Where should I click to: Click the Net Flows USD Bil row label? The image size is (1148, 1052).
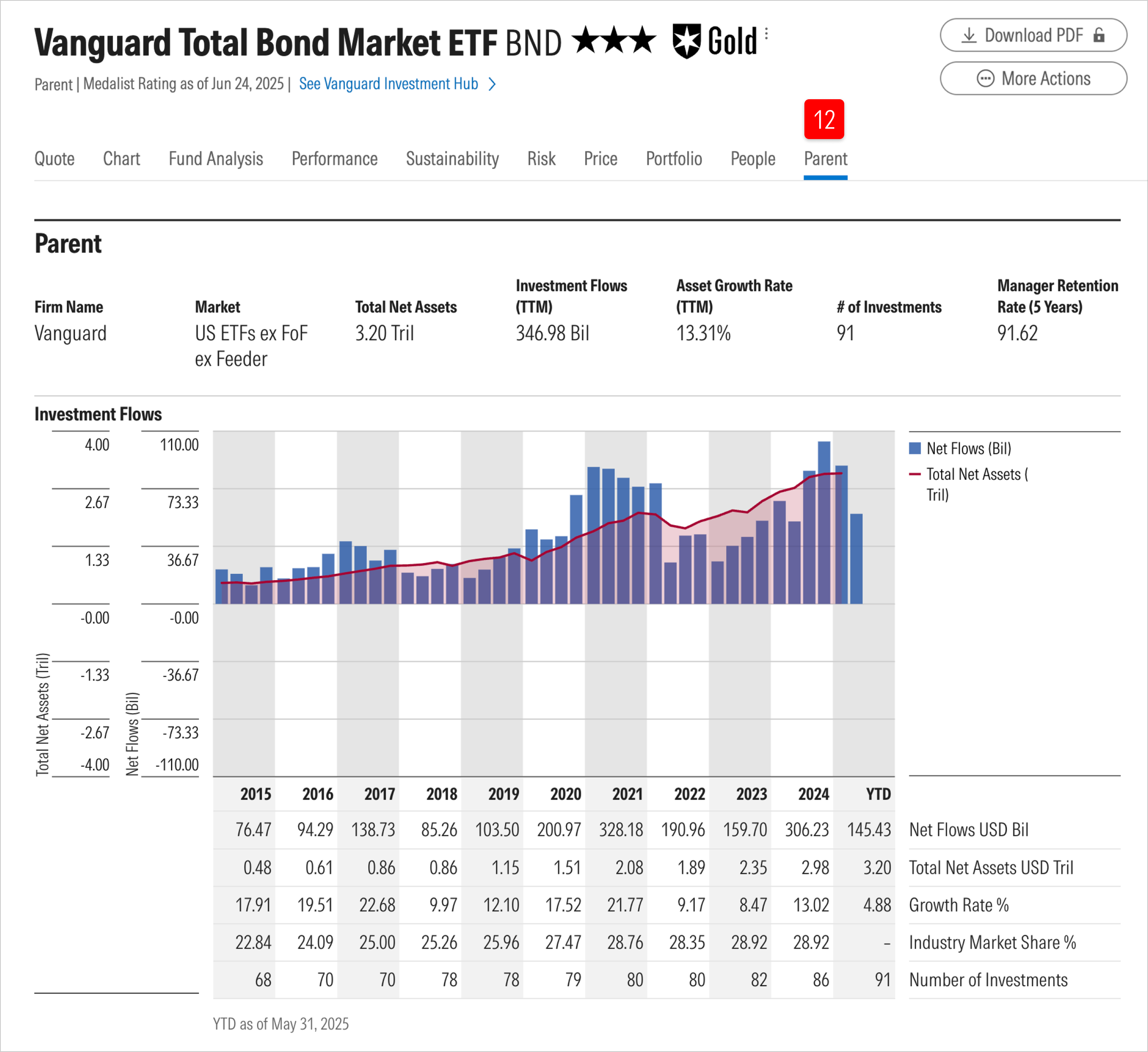pyautogui.click(x=969, y=830)
